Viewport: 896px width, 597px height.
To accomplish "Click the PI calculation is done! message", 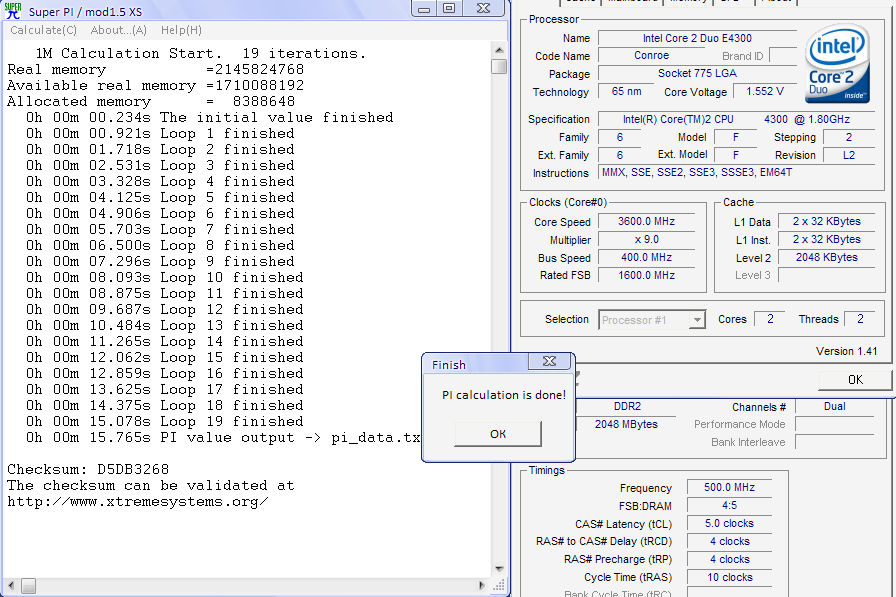I will [x=503, y=395].
